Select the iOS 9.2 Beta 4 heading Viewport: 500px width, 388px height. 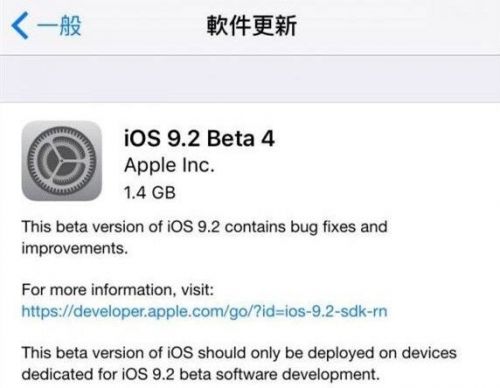[x=199, y=138]
